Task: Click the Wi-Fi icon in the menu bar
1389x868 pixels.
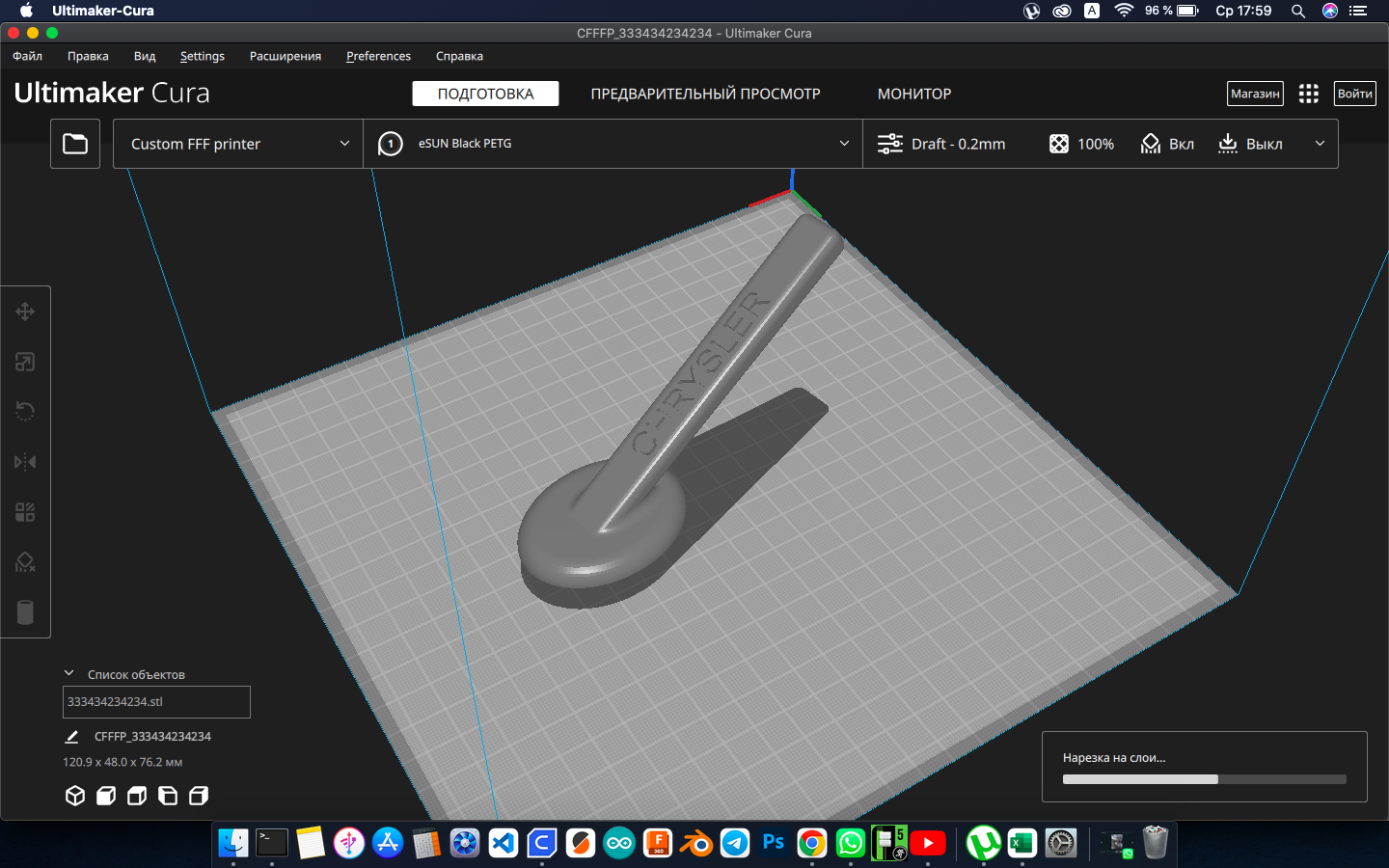Action: click(x=1124, y=11)
